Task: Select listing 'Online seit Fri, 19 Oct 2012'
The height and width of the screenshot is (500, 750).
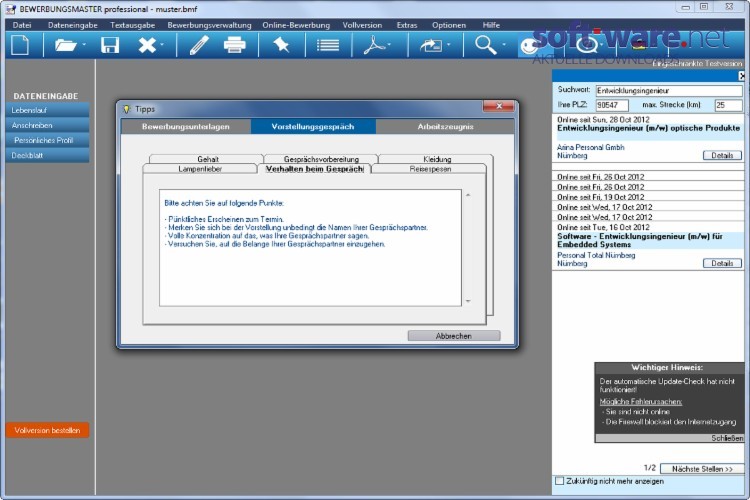Action: click(648, 197)
